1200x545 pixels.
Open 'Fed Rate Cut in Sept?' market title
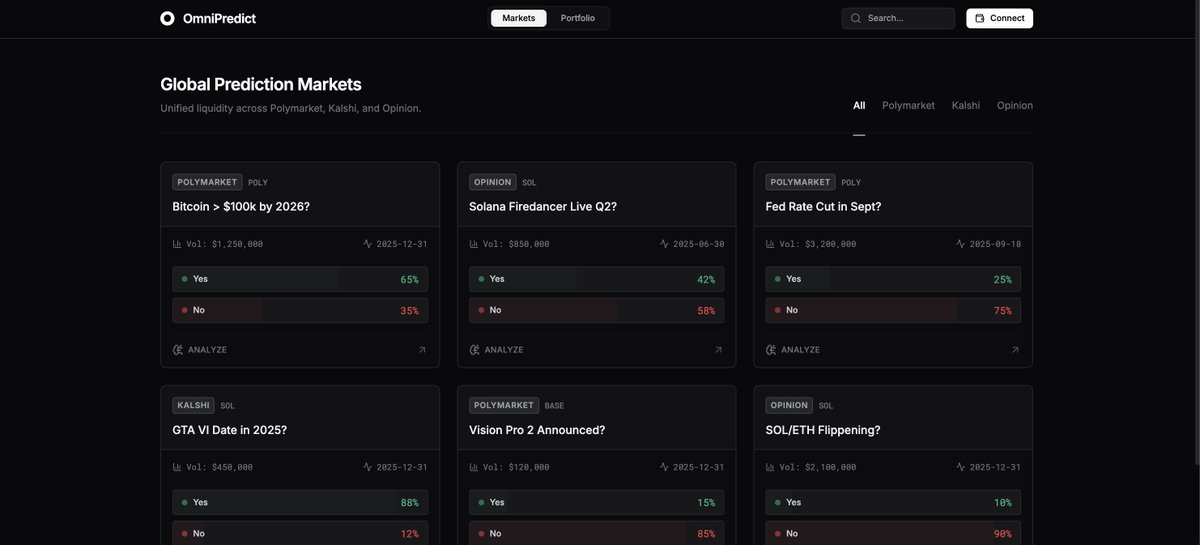click(x=823, y=207)
